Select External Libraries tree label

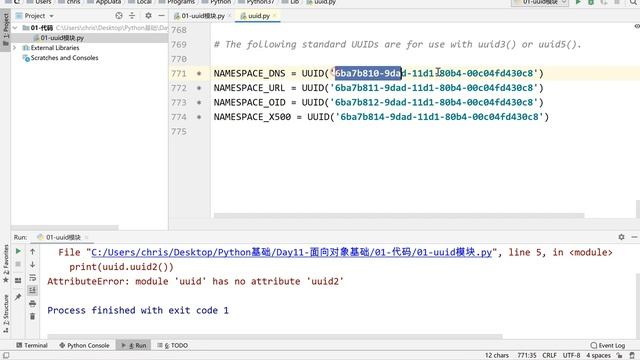pos(55,48)
